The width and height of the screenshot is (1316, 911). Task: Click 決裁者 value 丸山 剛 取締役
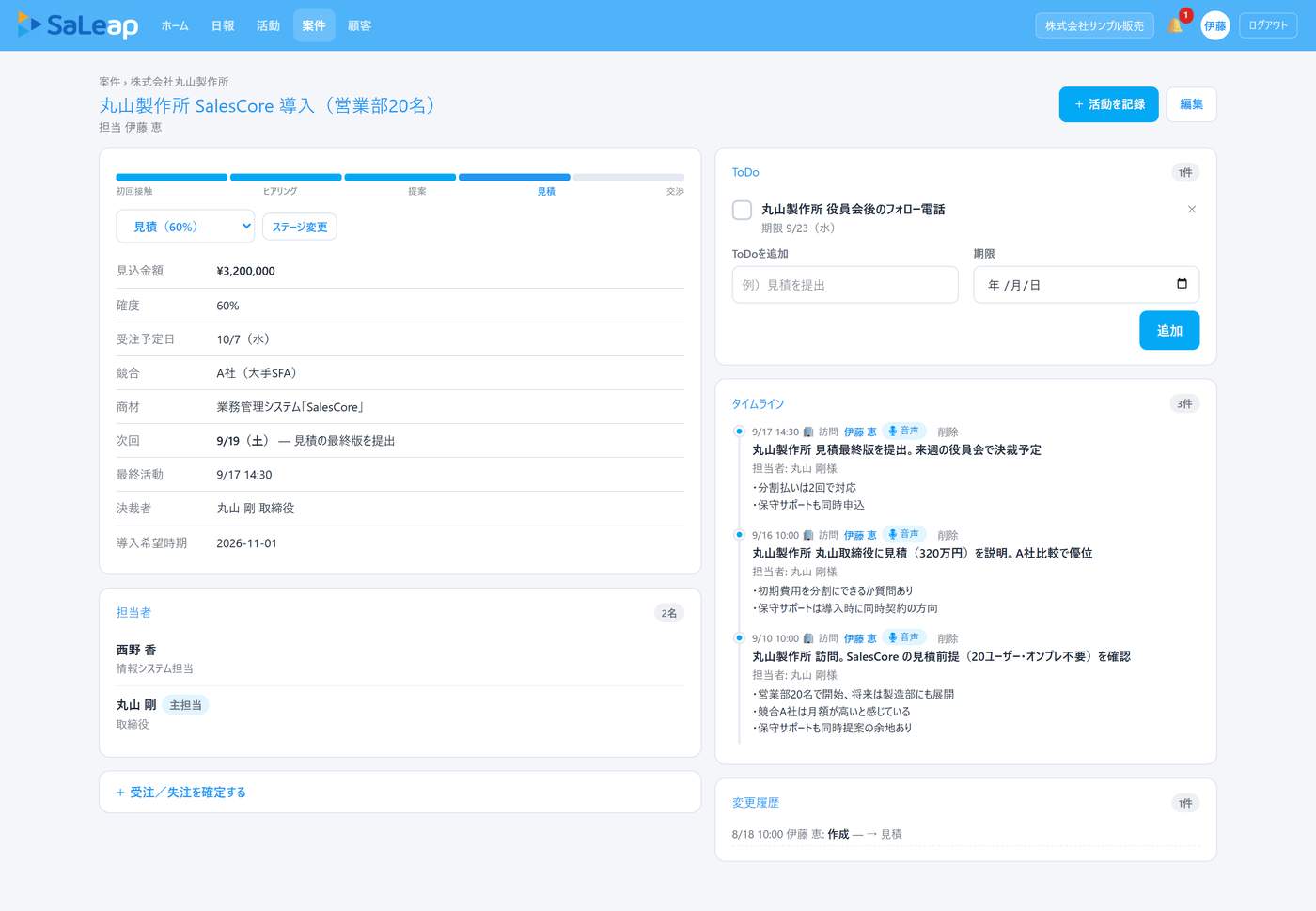256,509
